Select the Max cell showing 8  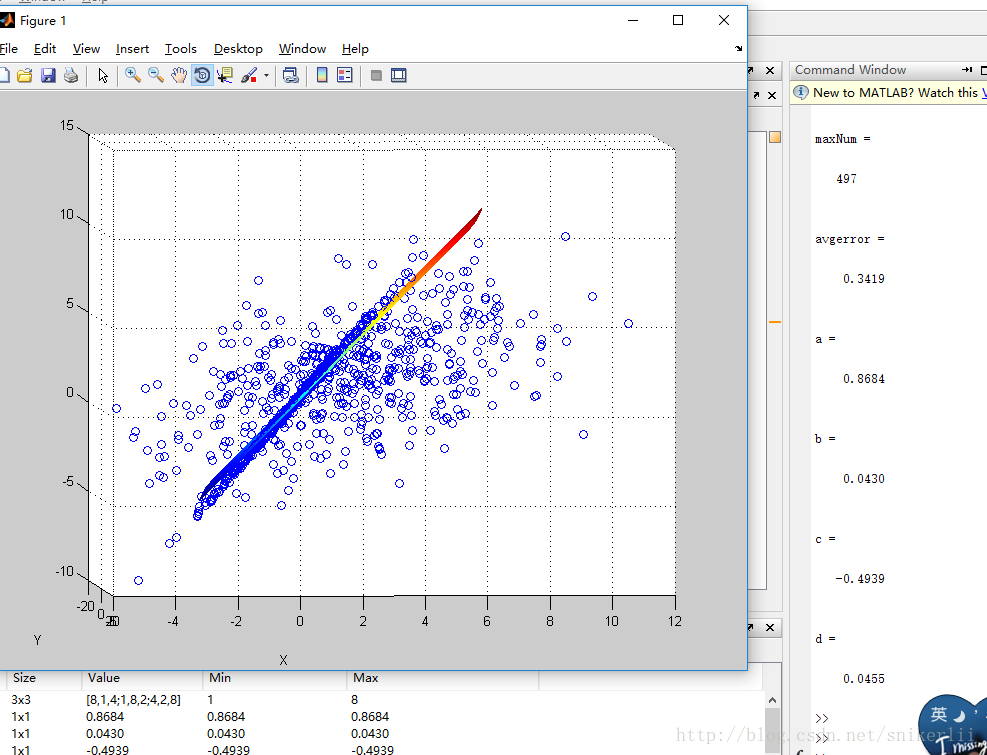click(x=356, y=700)
